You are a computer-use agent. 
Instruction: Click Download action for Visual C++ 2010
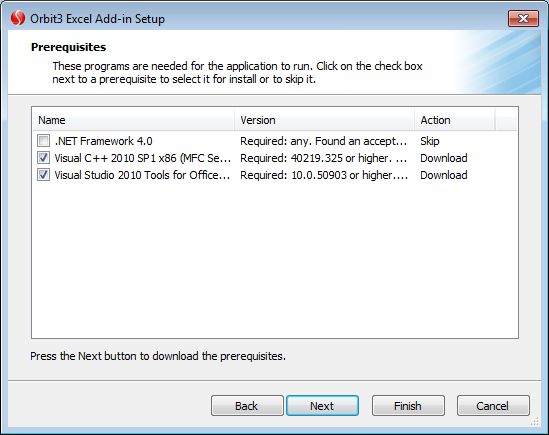point(444,158)
